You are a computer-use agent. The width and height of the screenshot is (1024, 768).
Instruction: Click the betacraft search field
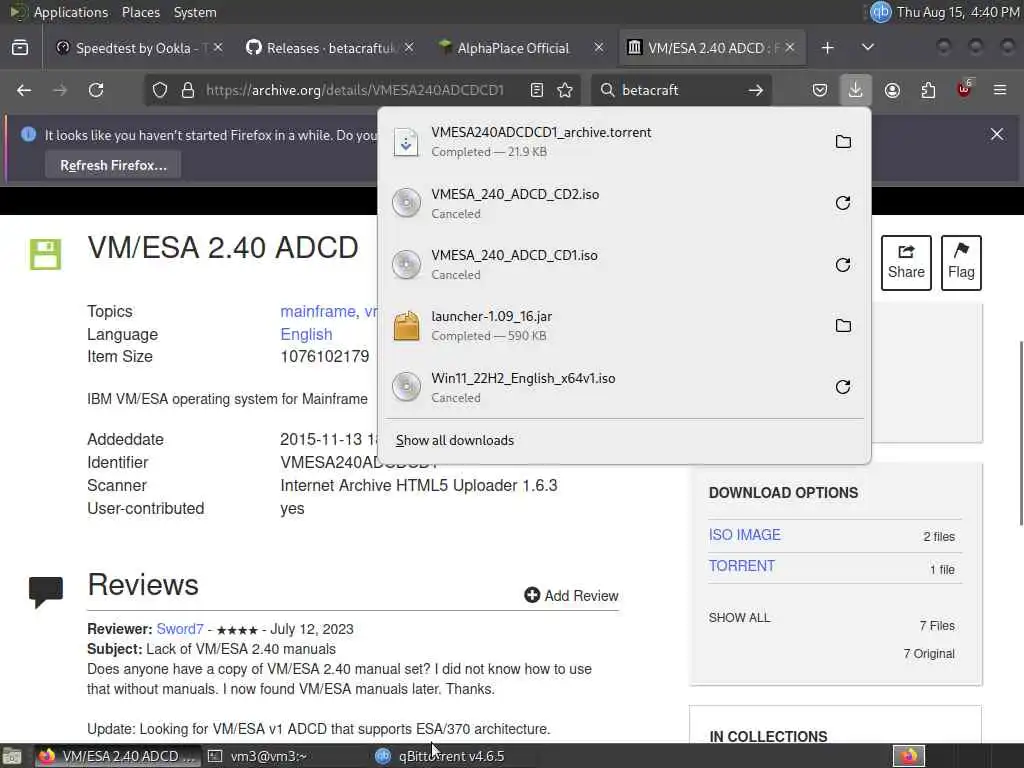pyautogui.click(x=679, y=90)
